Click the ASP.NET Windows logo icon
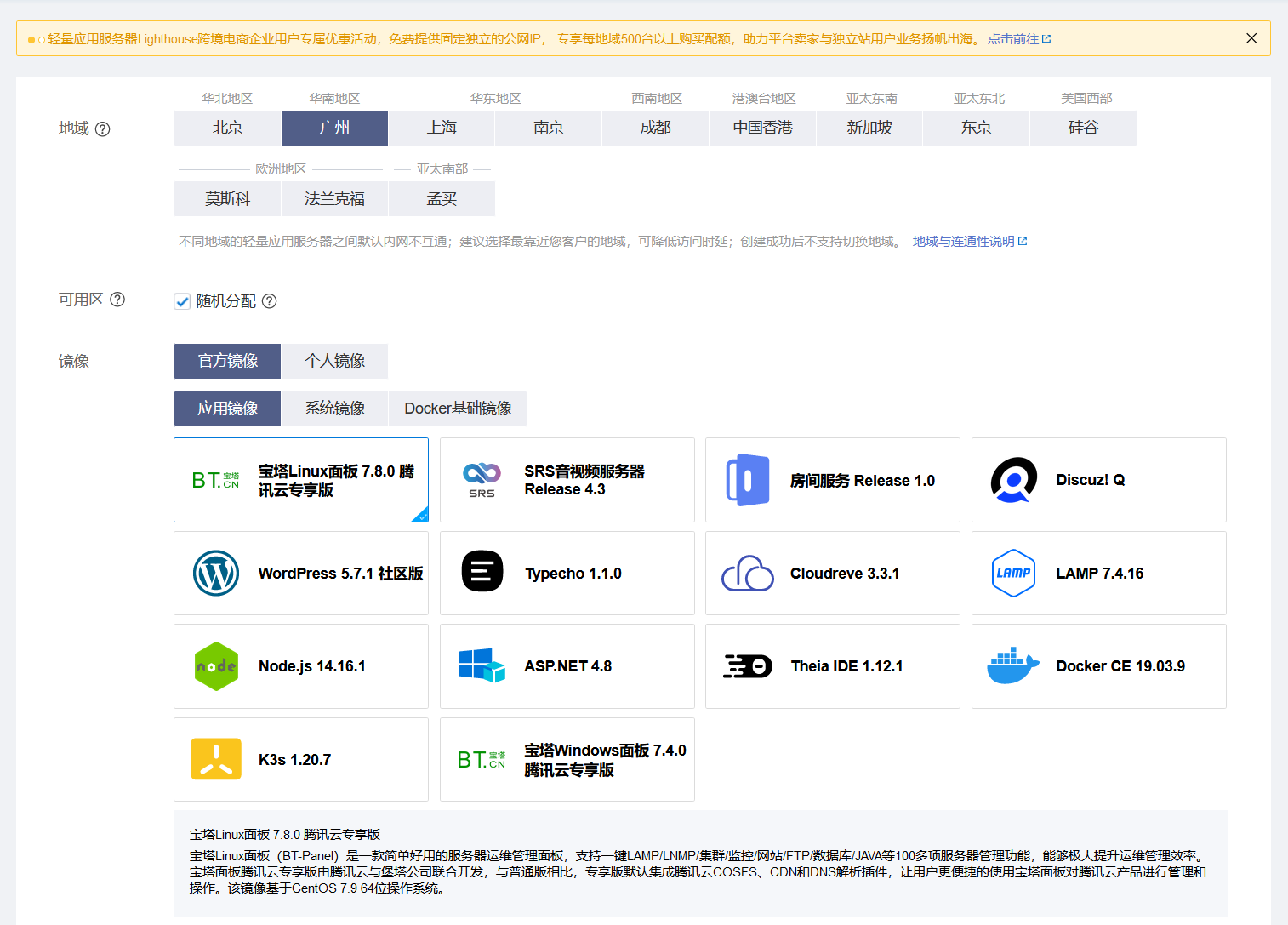This screenshot has height=925, width=1288. point(482,665)
